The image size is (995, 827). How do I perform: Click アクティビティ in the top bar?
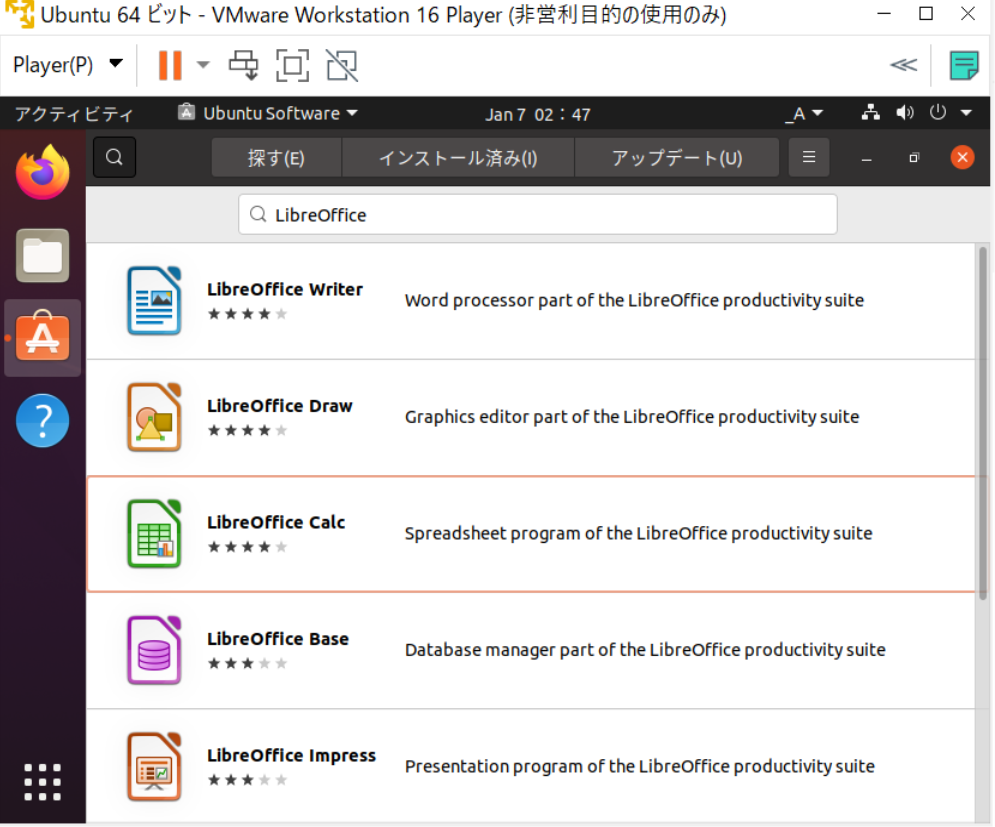(74, 114)
